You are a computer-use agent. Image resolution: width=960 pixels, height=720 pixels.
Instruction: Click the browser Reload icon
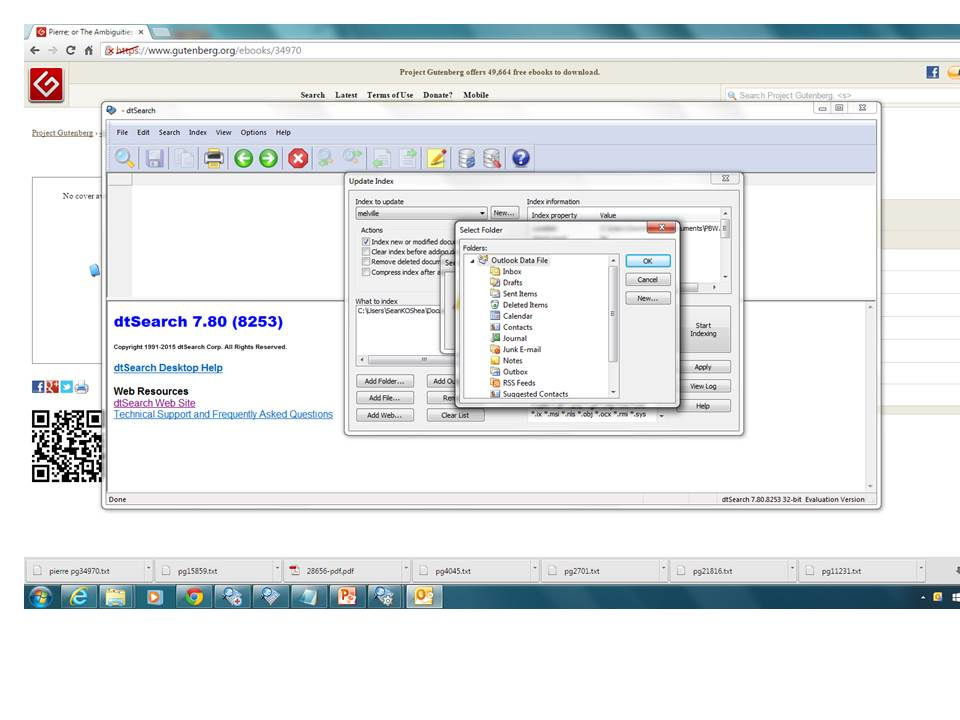(x=70, y=50)
